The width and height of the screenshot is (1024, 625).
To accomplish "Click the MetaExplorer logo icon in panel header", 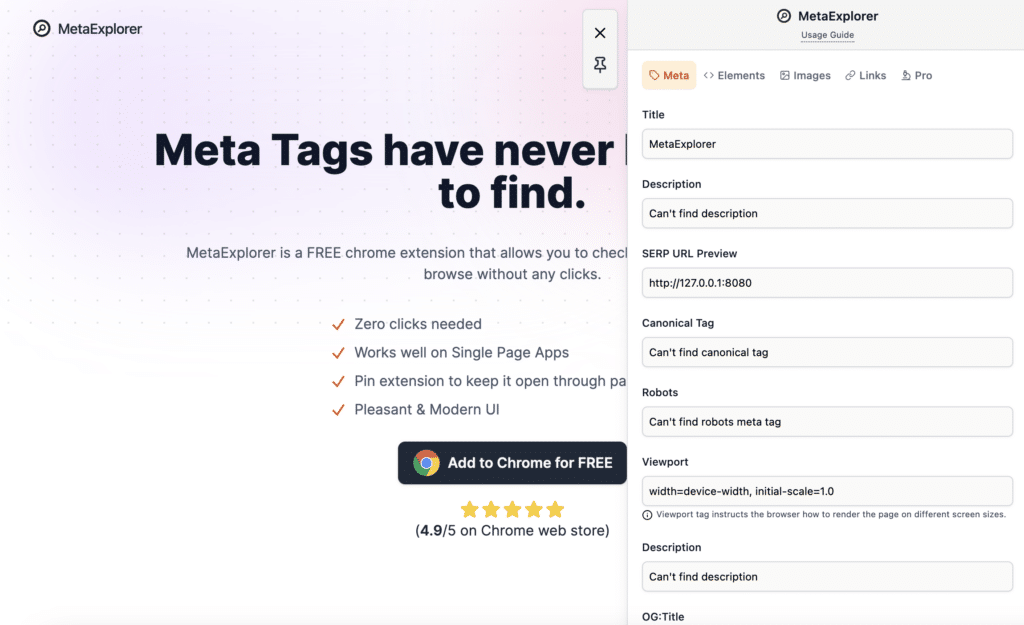I will tap(784, 16).
